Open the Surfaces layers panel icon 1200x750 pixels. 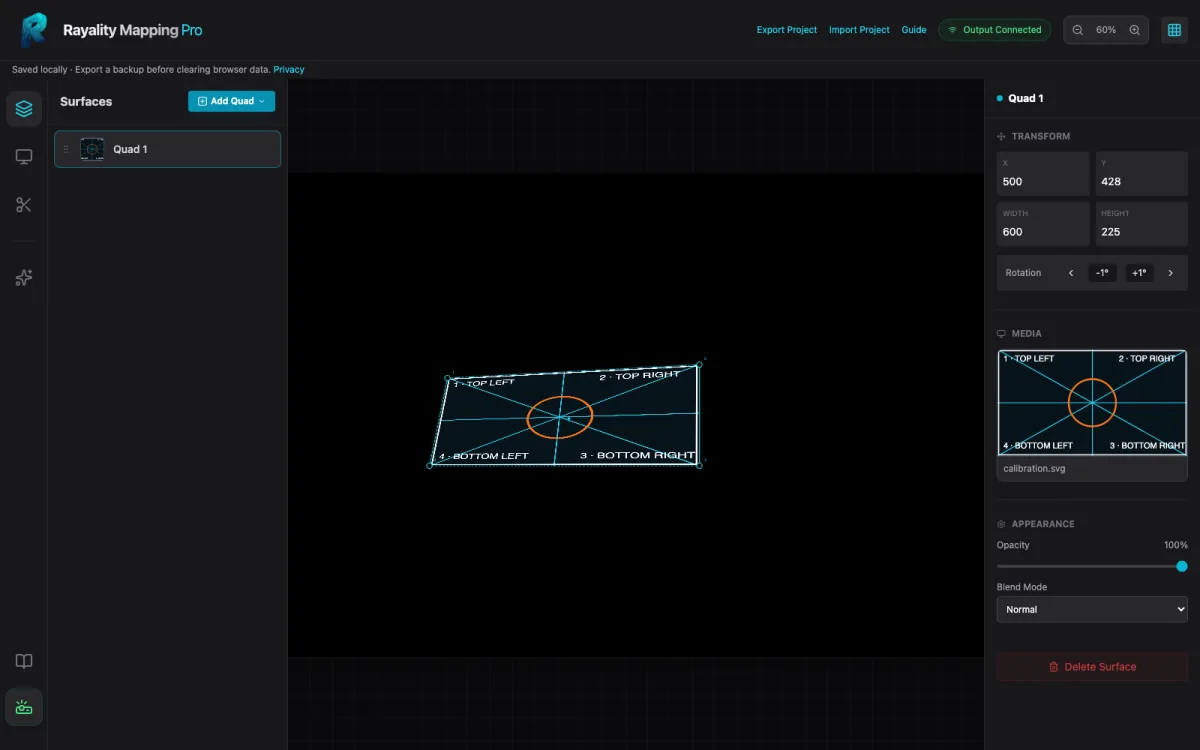pos(24,109)
